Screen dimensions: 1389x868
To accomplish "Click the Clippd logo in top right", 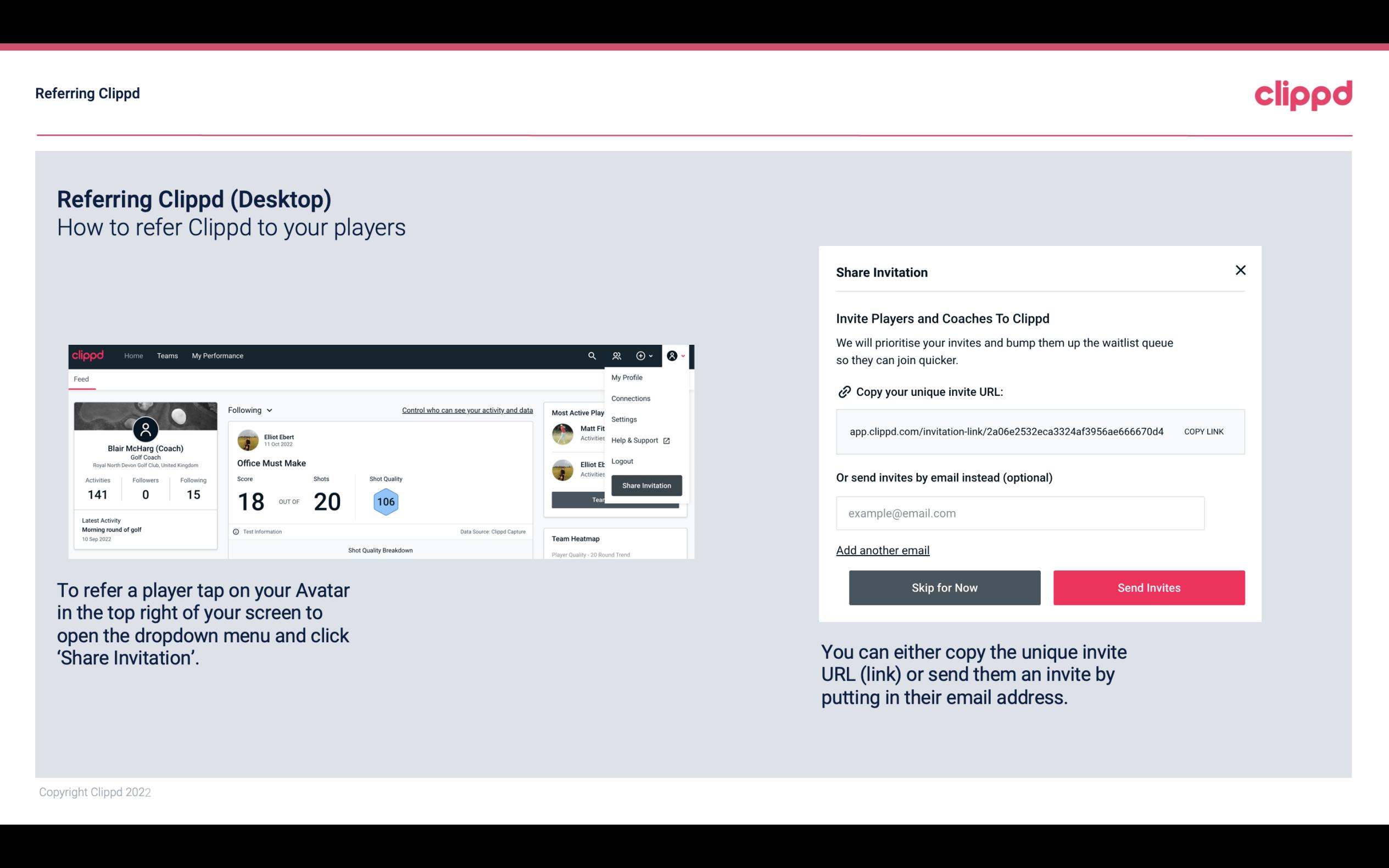I will point(1303,95).
